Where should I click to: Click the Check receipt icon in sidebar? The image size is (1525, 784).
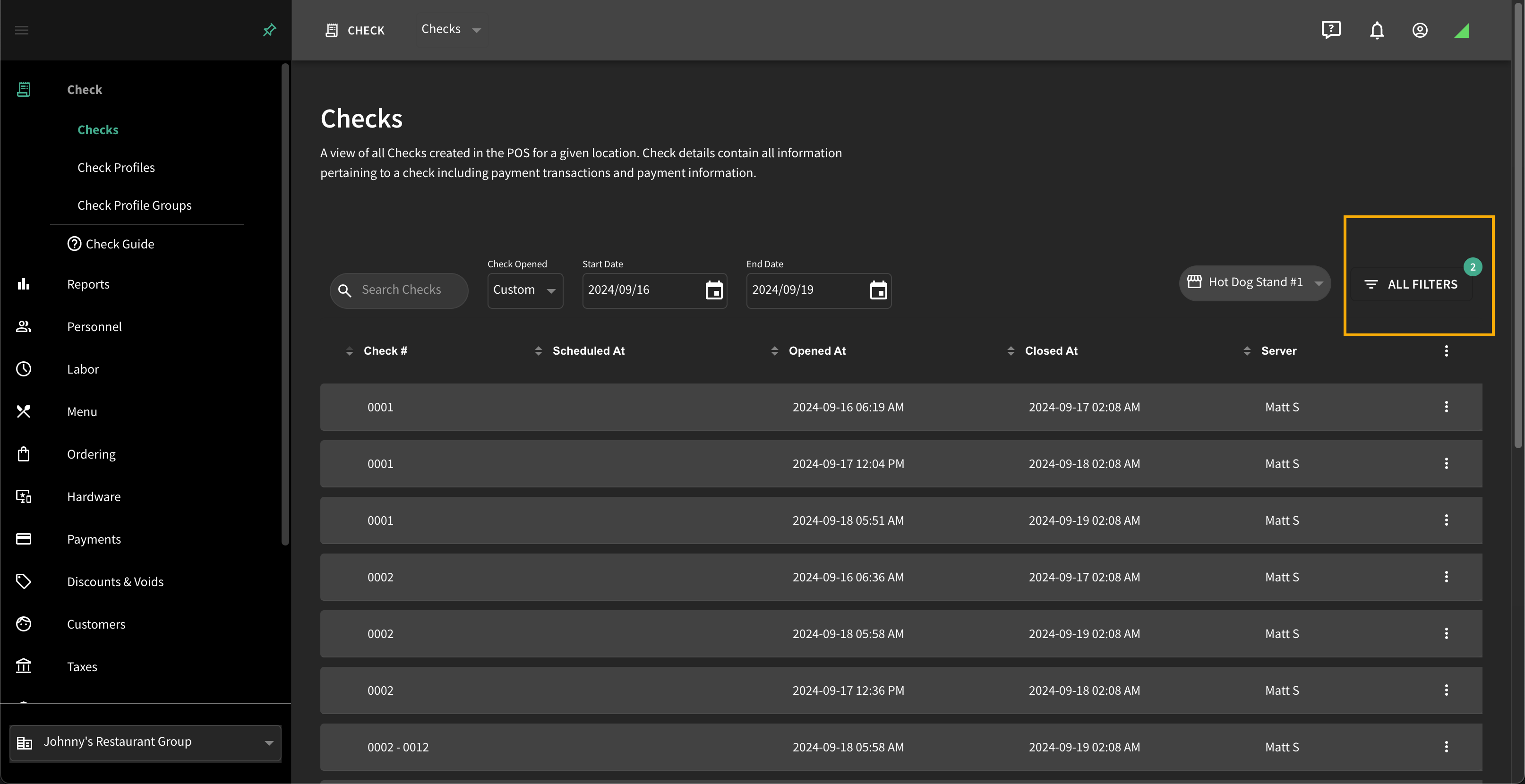pyautogui.click(x=24, y=89)
